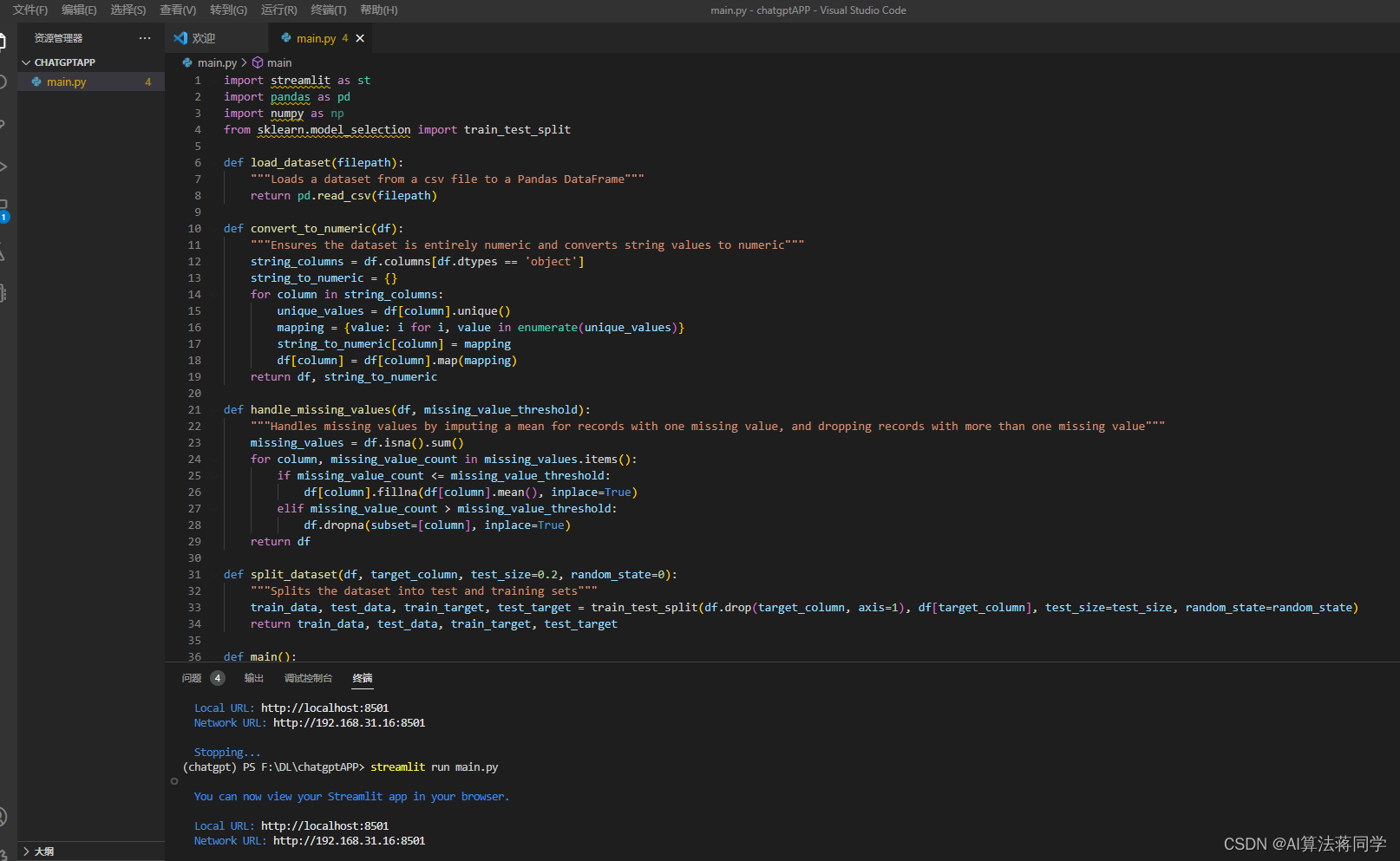
Task: Click the 'Stopping...' terminal line
Action: [x=227, y=753]
